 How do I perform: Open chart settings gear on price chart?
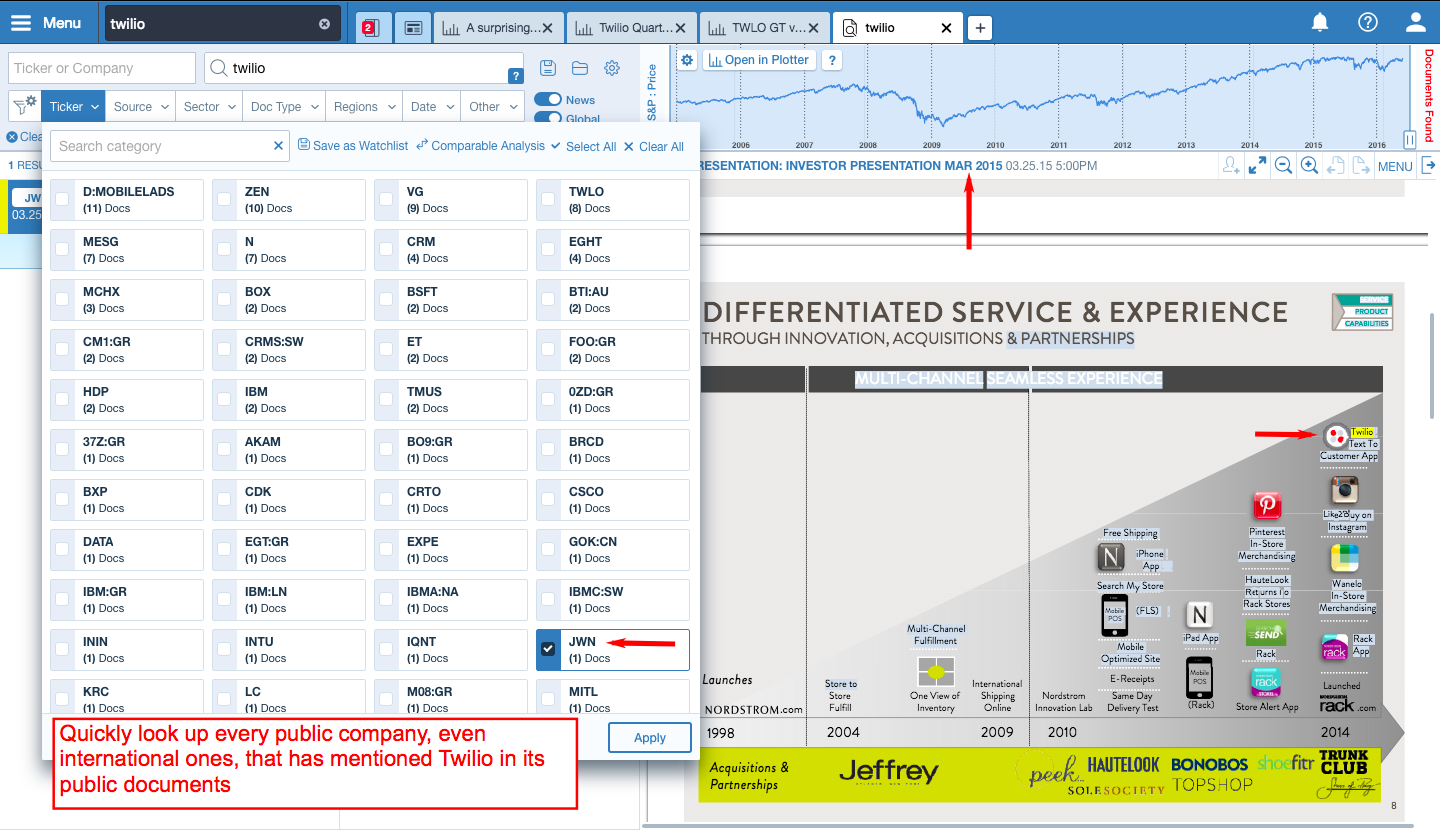click(687, 60)
